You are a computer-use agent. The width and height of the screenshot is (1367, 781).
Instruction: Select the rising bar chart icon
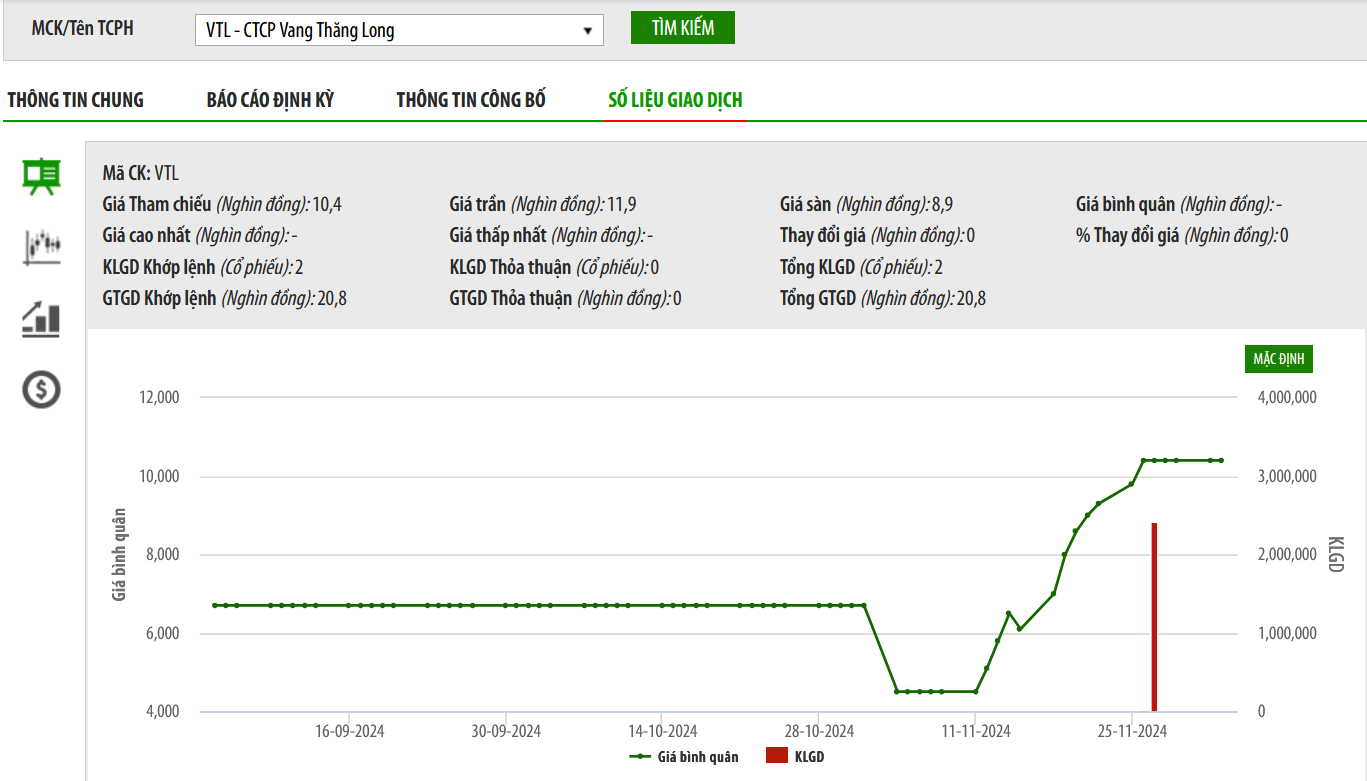pos(42,319)
